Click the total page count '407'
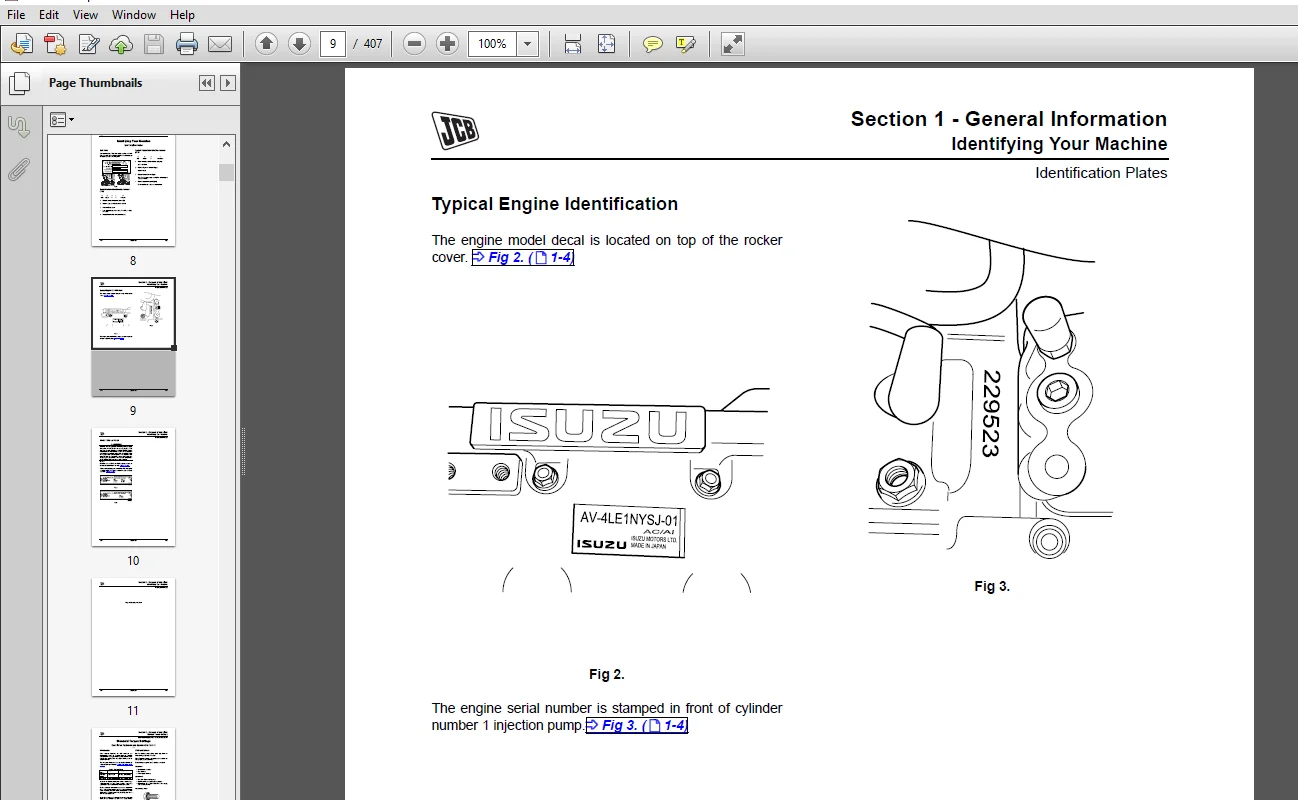Viewport: 1298px width, 800px height. pos(373,44)
